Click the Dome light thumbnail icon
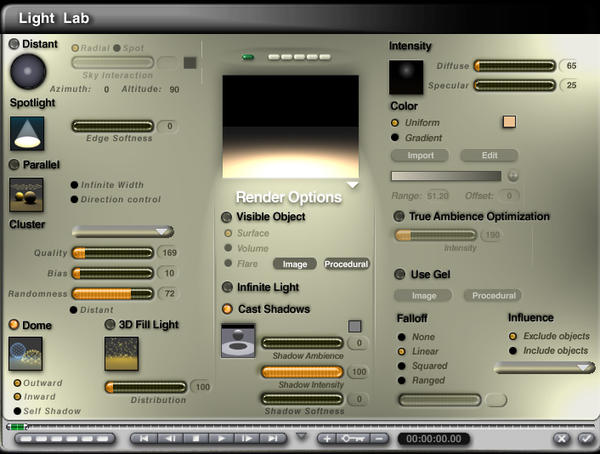 pos(26,354)
